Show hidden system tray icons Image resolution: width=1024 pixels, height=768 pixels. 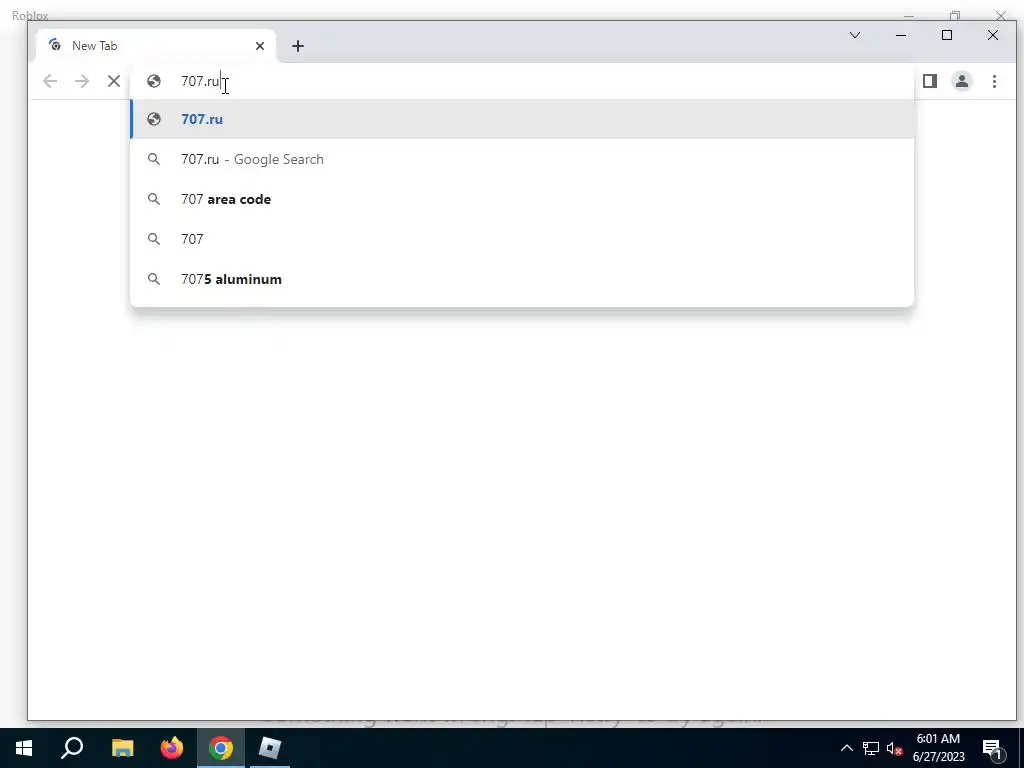[846, 748]
